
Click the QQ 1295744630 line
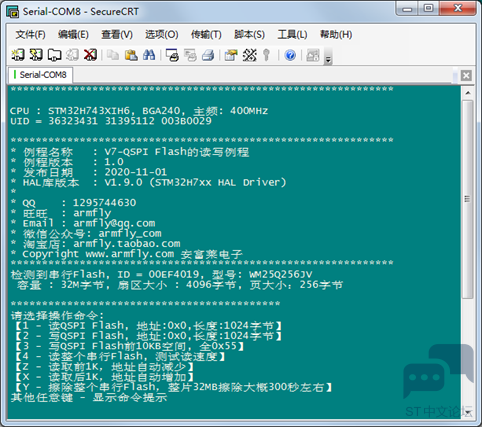pyautogui.click(x=73, y=203)
